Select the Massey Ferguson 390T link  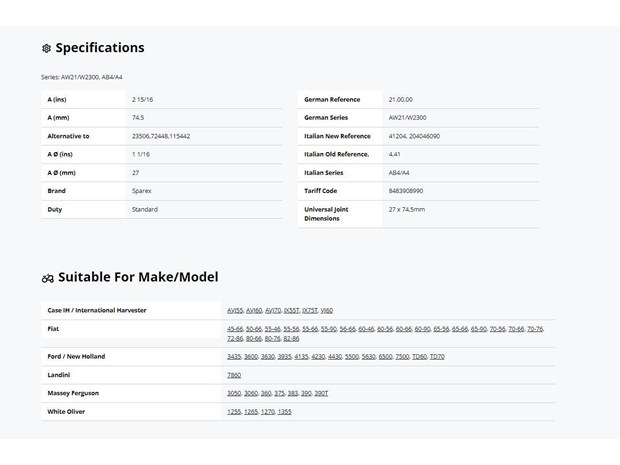[321, 393]
